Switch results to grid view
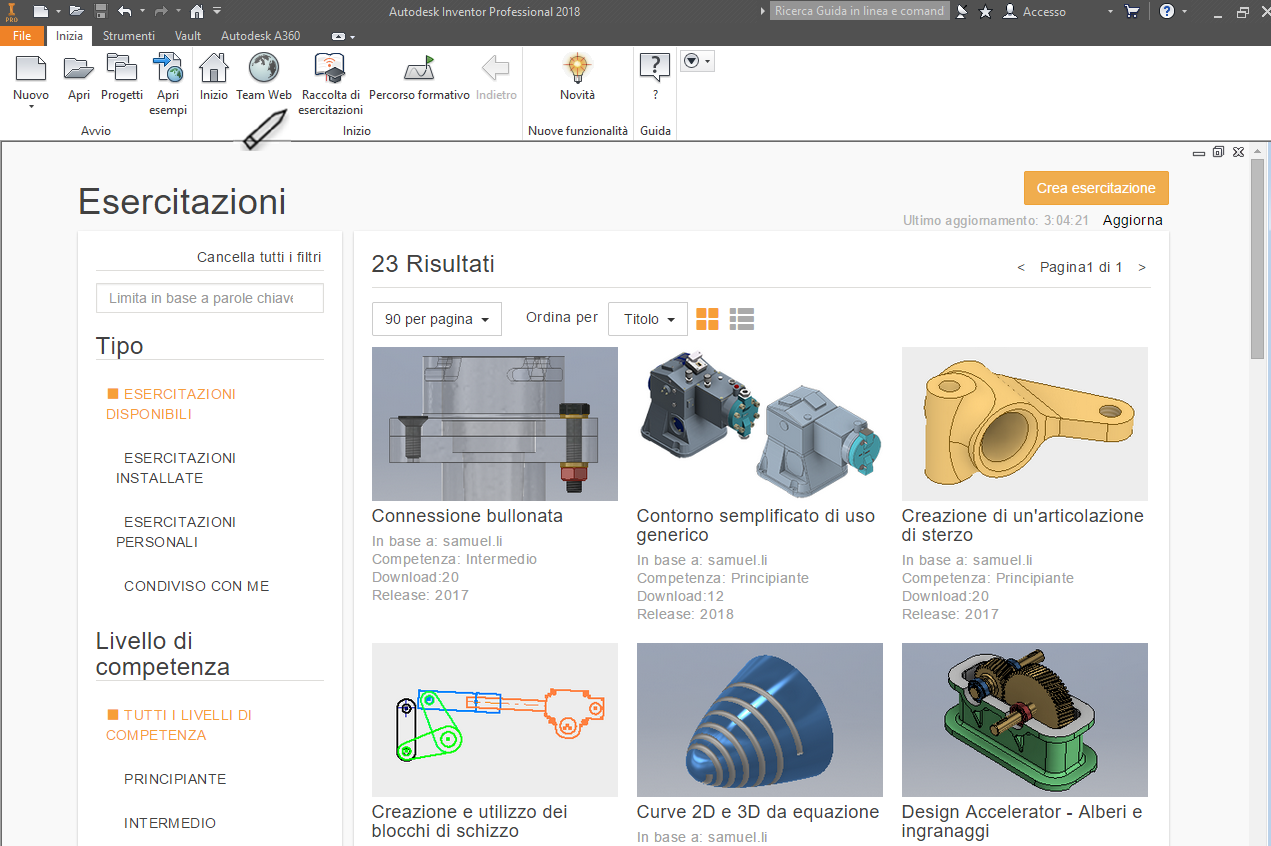Viewport: 1271px width, 846px height. pyautogui.click(x=707, y=319)
